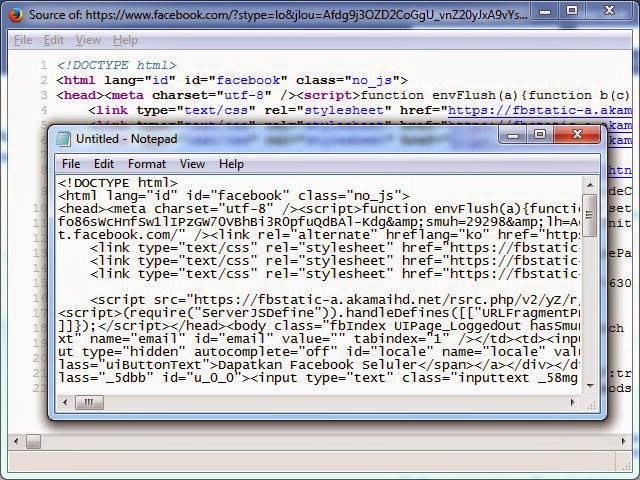Click the fbIndex UIPage_LoggedOut line in Notepad
Screen dimensions: 640x480
(x=318, y=326)
